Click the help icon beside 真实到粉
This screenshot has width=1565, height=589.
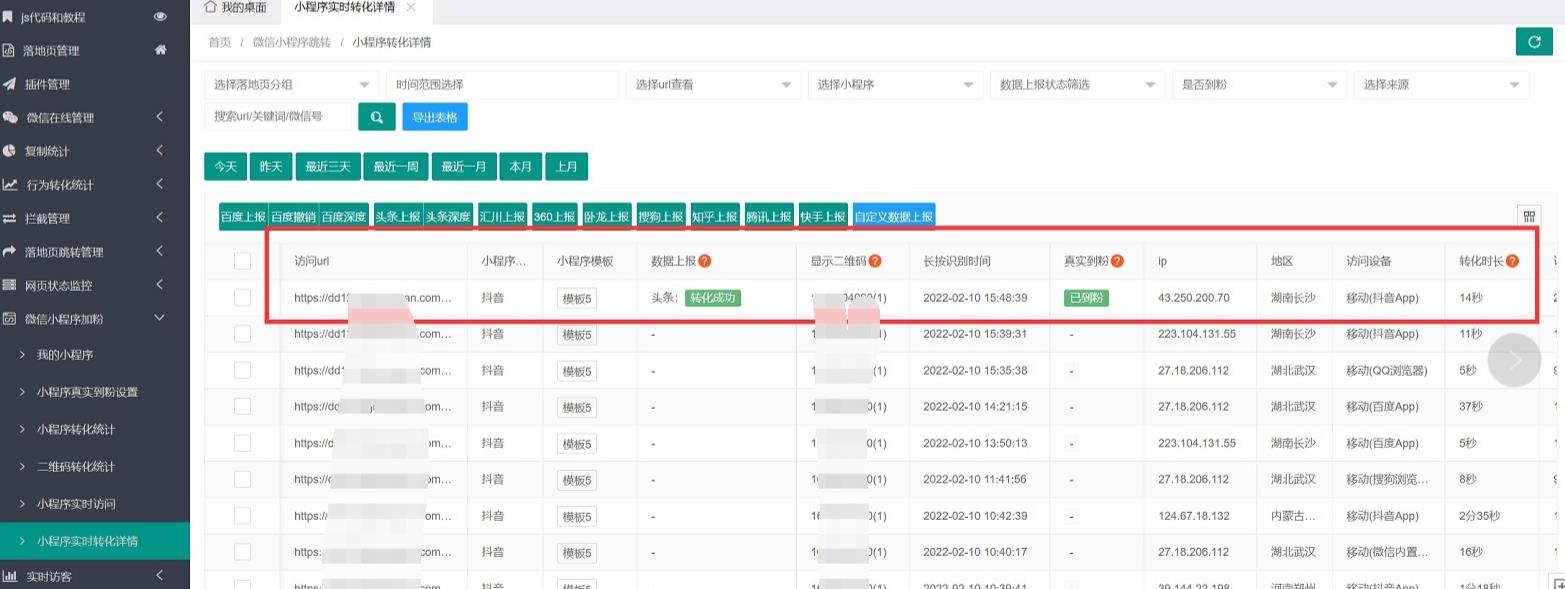point(1118,261)
